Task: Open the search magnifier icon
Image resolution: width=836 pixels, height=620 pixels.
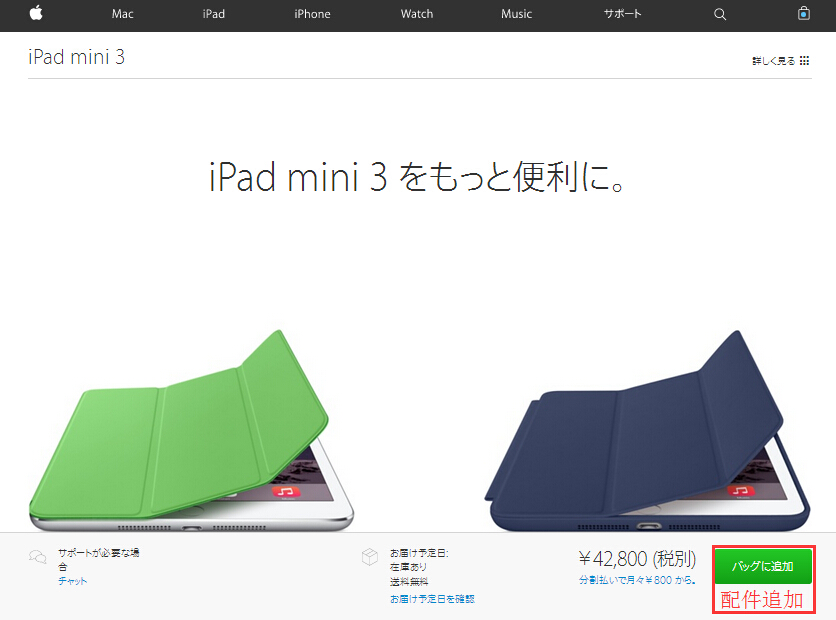Action: pyautogui.click(x=720, y=14)
